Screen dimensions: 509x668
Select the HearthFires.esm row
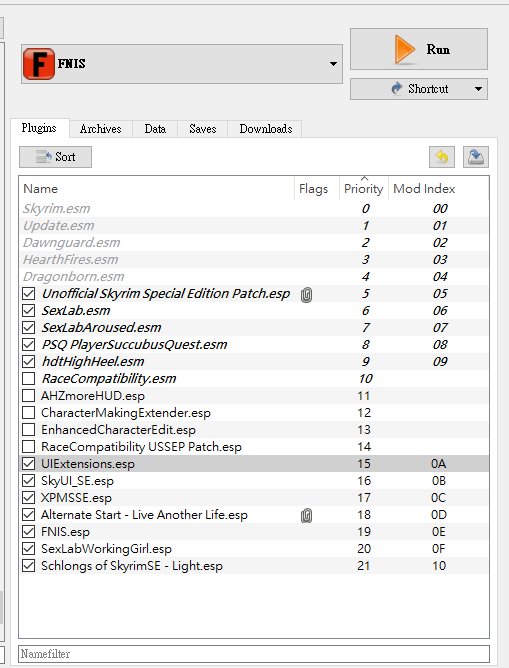click(x=254, y=260)
